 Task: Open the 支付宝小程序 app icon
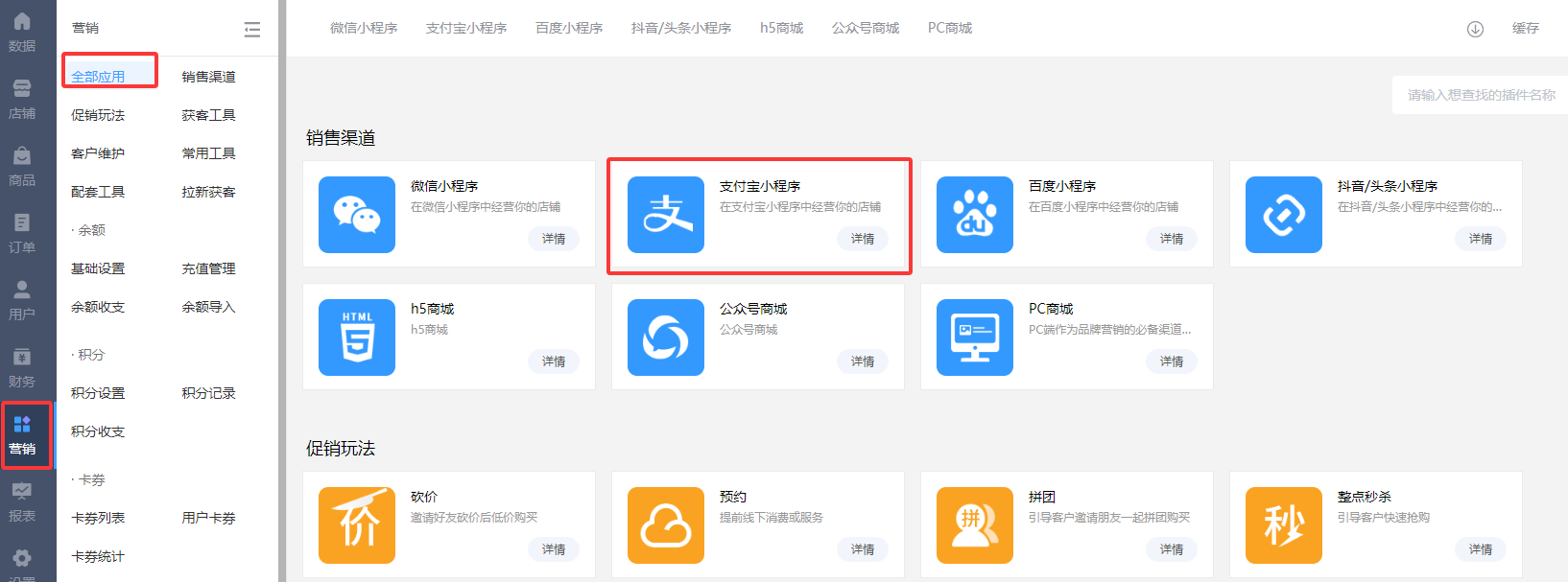click(666, 215)
